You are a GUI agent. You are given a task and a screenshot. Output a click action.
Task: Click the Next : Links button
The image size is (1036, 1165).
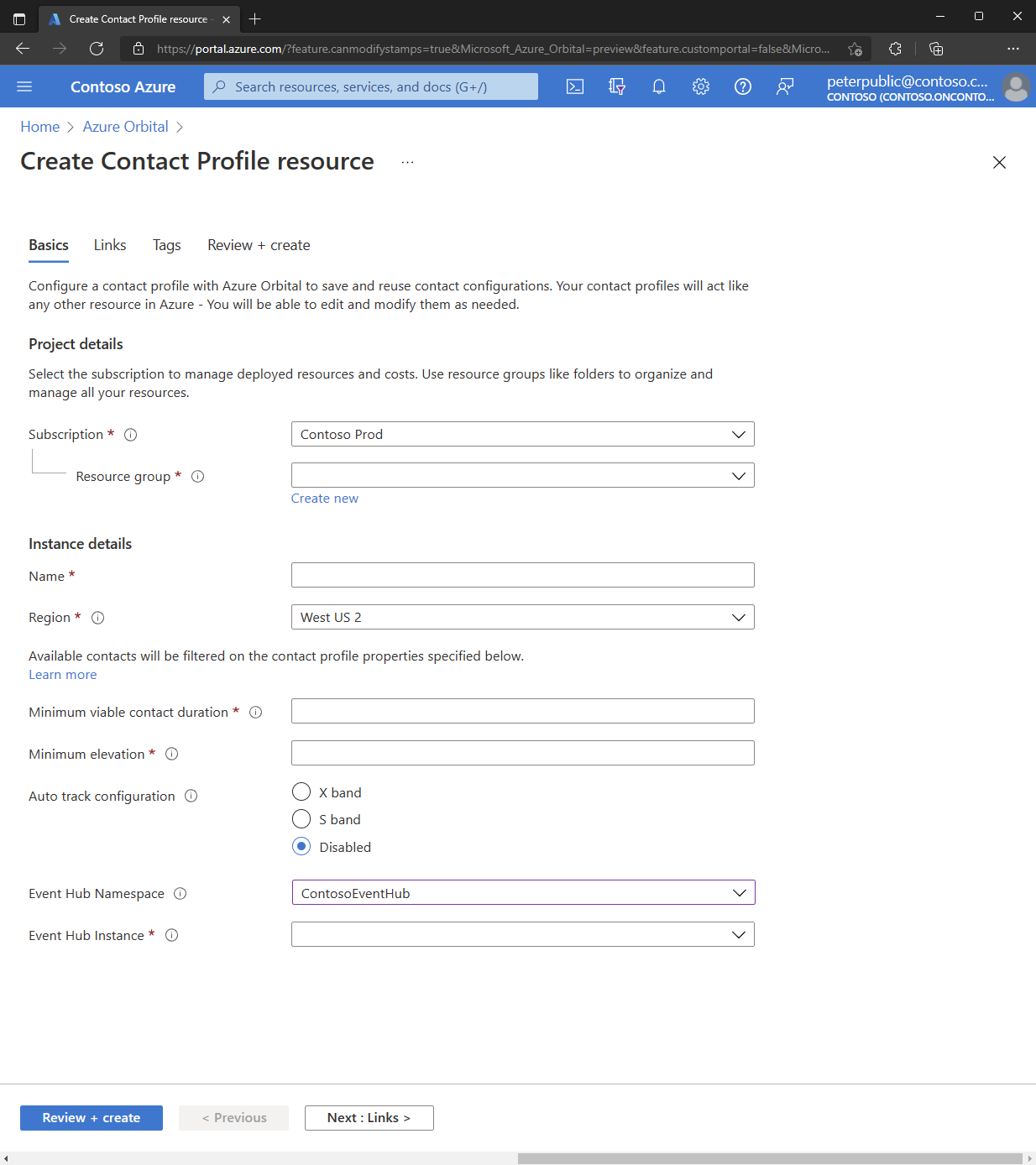[x=369, y=1118]
